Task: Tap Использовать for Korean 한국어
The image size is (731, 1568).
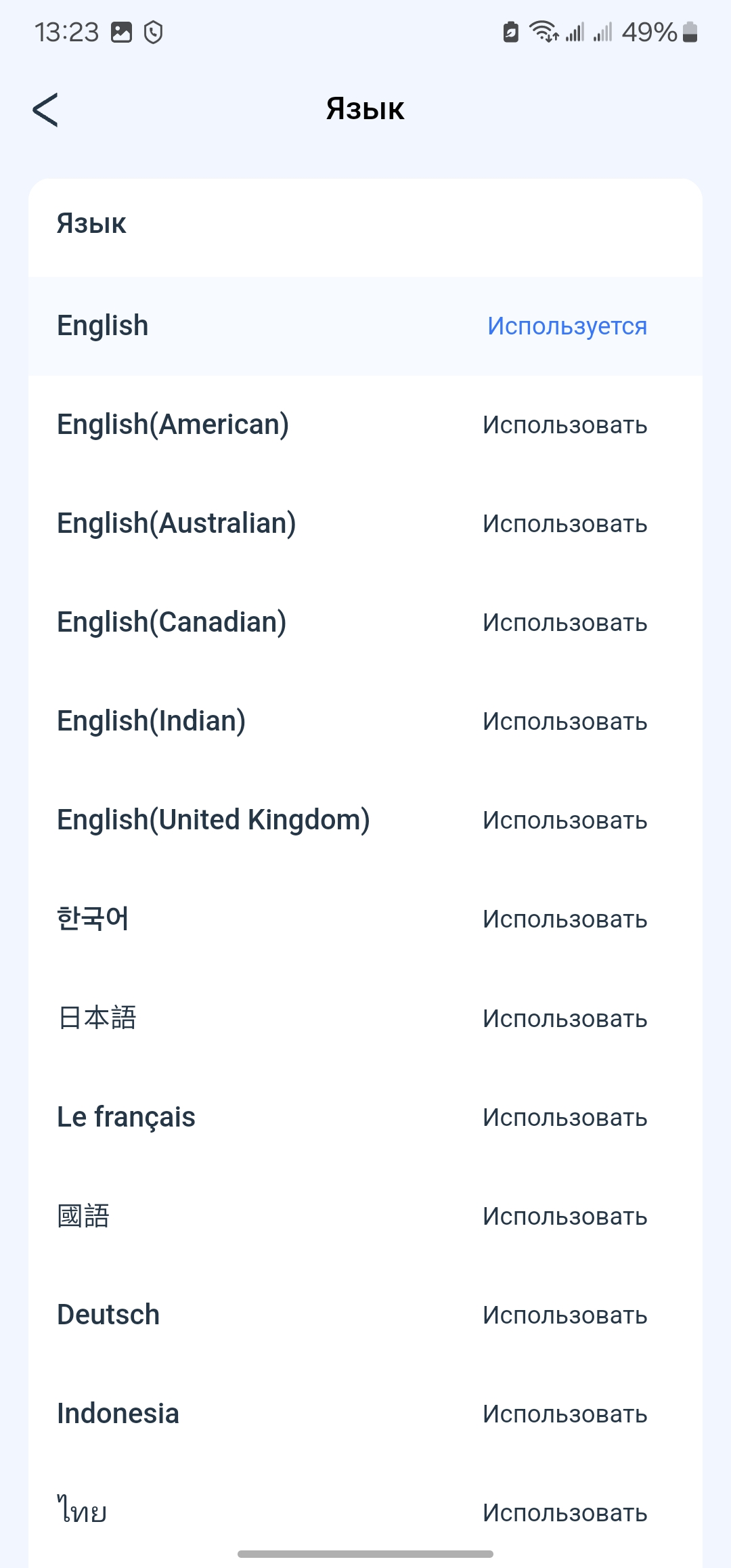Action: click(x=564, y=919)
